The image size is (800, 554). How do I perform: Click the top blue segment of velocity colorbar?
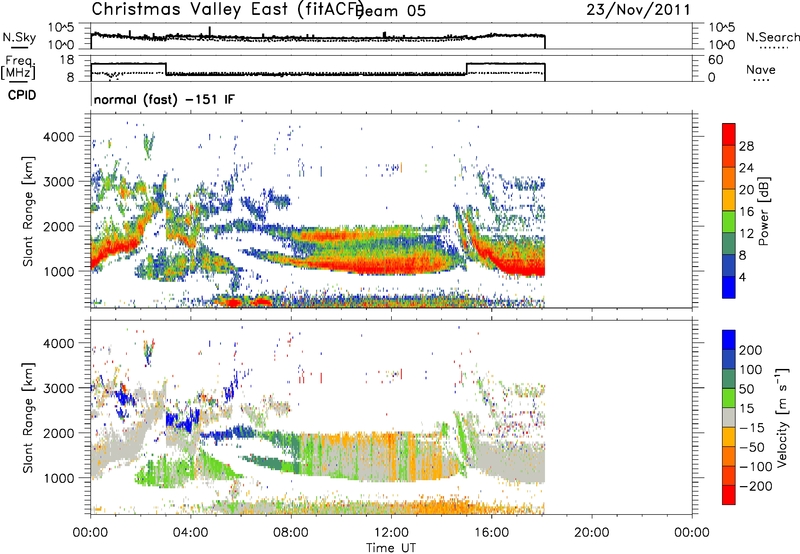[x=729, y=340]
